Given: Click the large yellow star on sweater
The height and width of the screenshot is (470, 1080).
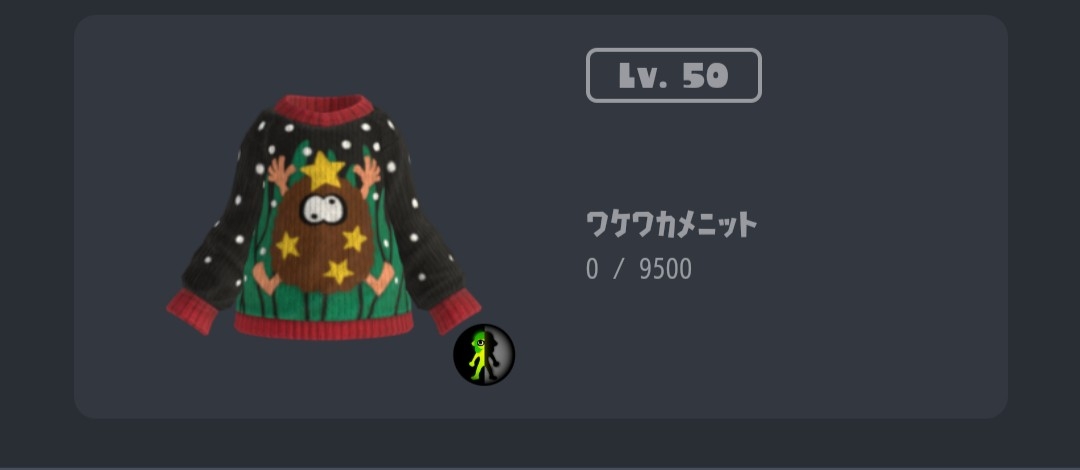Looking at the screenshot, I should pos(323,170).
